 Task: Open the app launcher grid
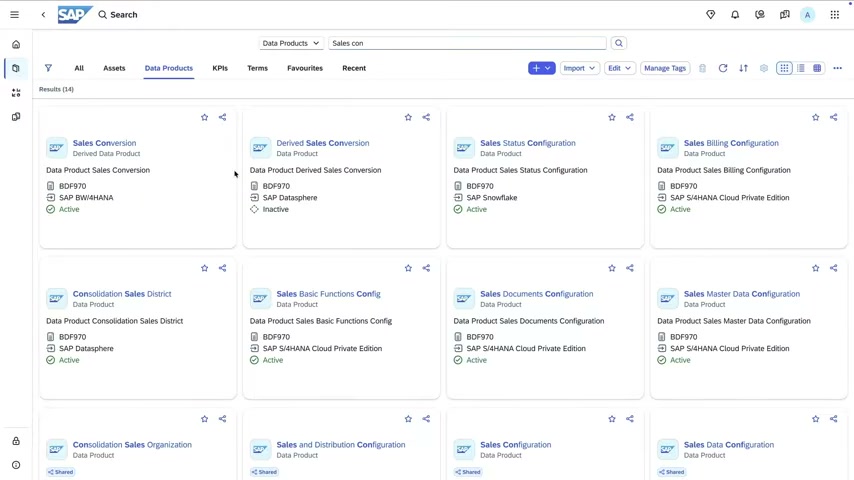tap(835, 15)
